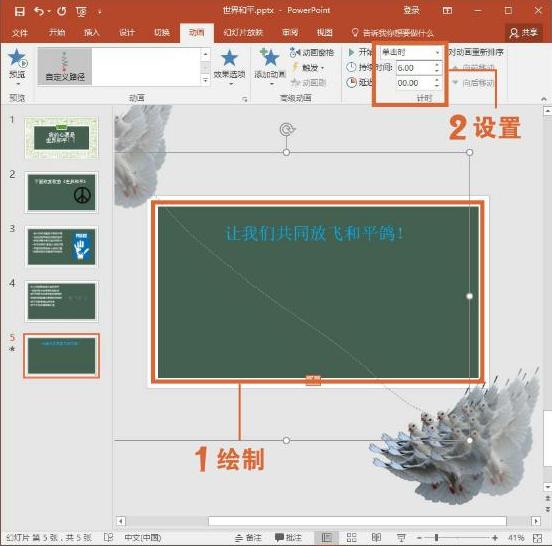Image resolution: width=552 pixels, height=546 pixels.
Task: Select slide 4 thumbnail
Action: tap(61, 301)
